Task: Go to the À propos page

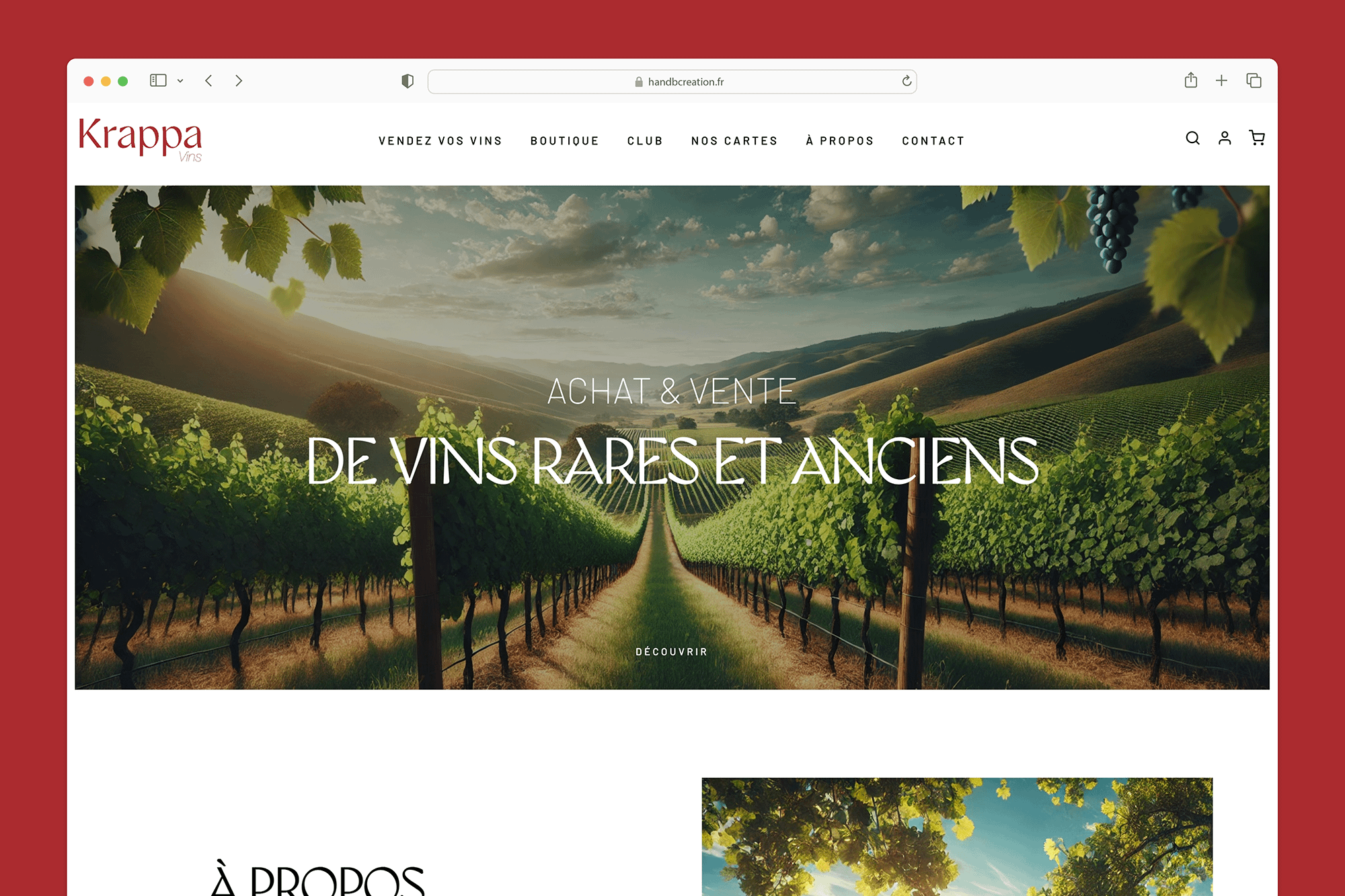Action: (x=840, y=140)
